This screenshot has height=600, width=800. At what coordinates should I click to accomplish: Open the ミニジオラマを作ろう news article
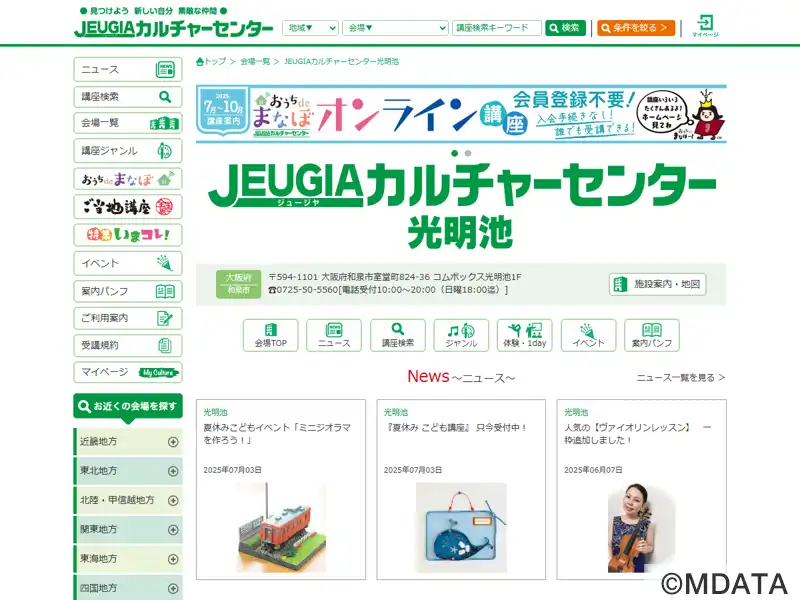[x=277, y=434]
